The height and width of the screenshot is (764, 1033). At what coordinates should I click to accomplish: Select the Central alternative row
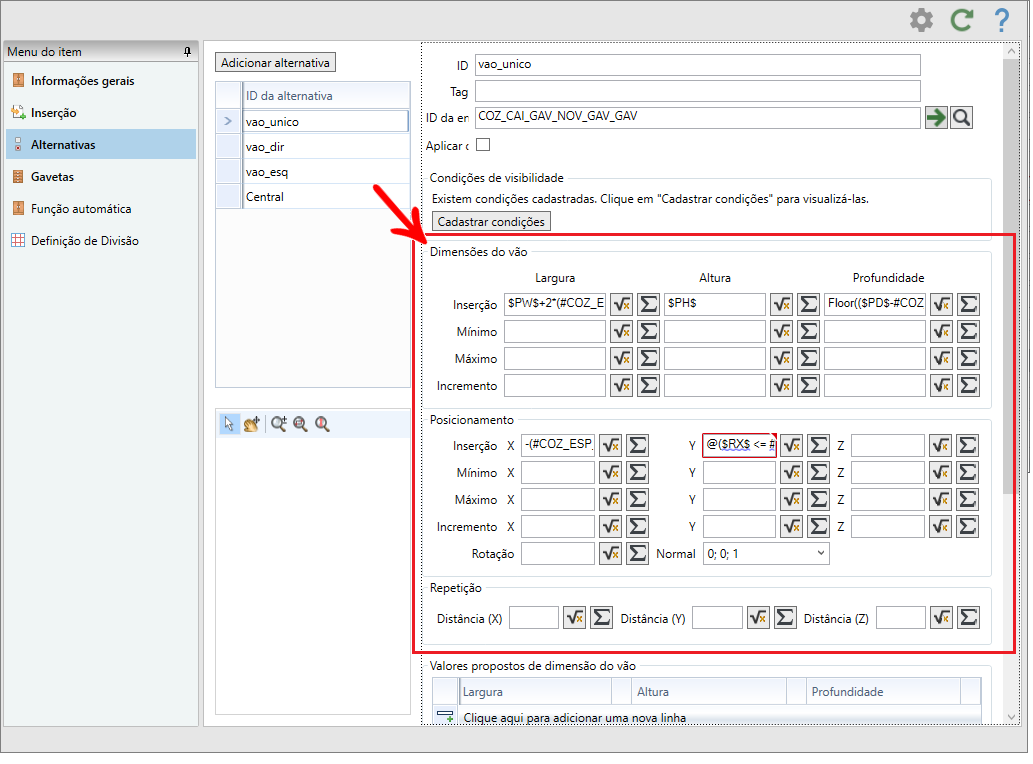[313, 197]
